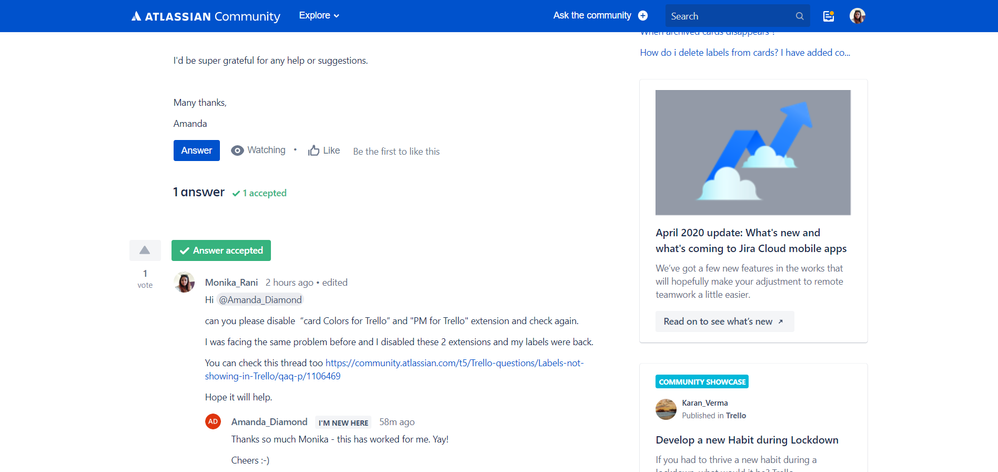Image resolution: width=998 pixels, height=472 pixels.
Task: Open the 'How do i delete labels from cards' link
Action: [x=745, y=53]
